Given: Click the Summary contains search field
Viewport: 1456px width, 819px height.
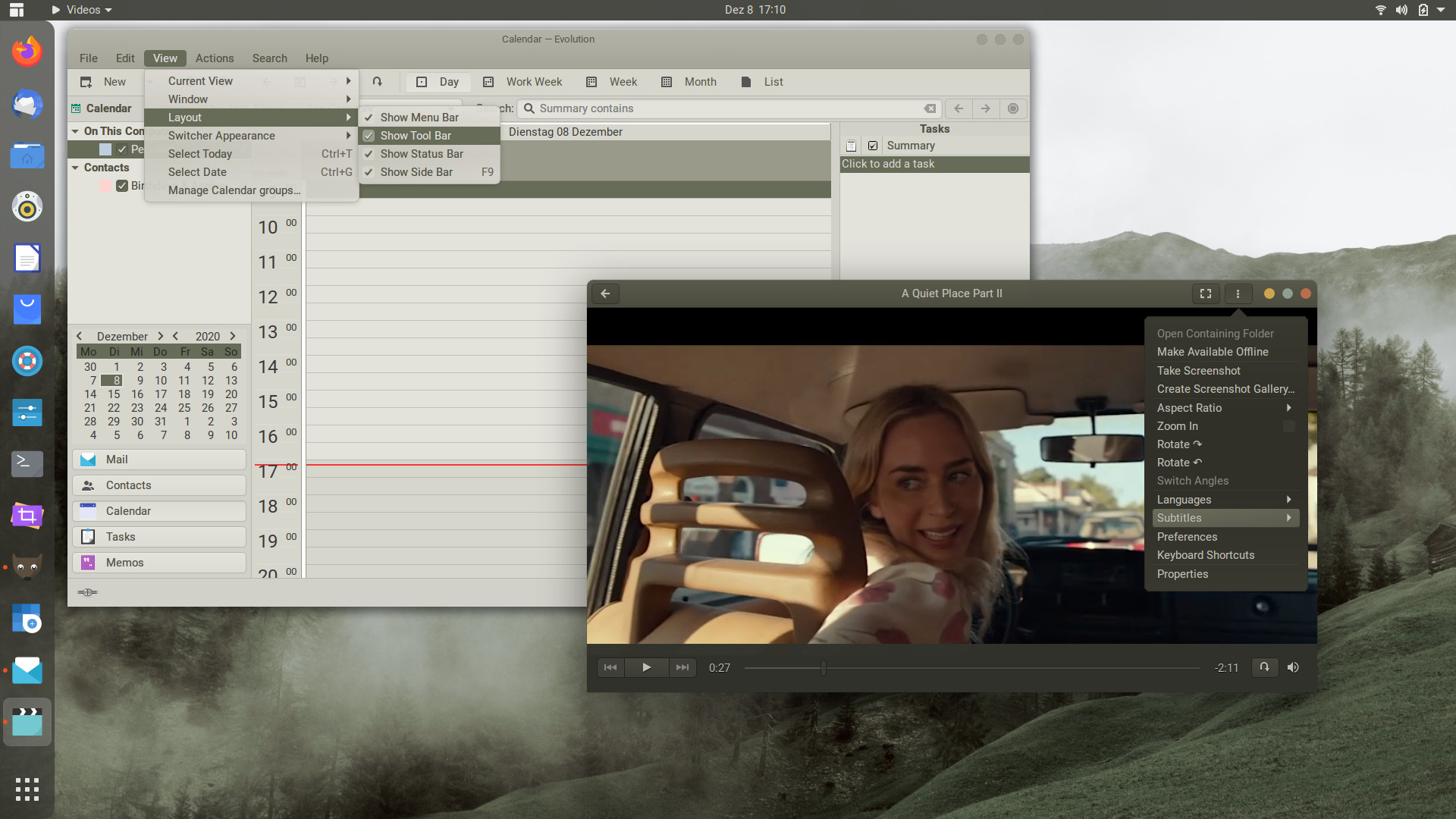Looking at the screenshot, I should tap(728, 108).
